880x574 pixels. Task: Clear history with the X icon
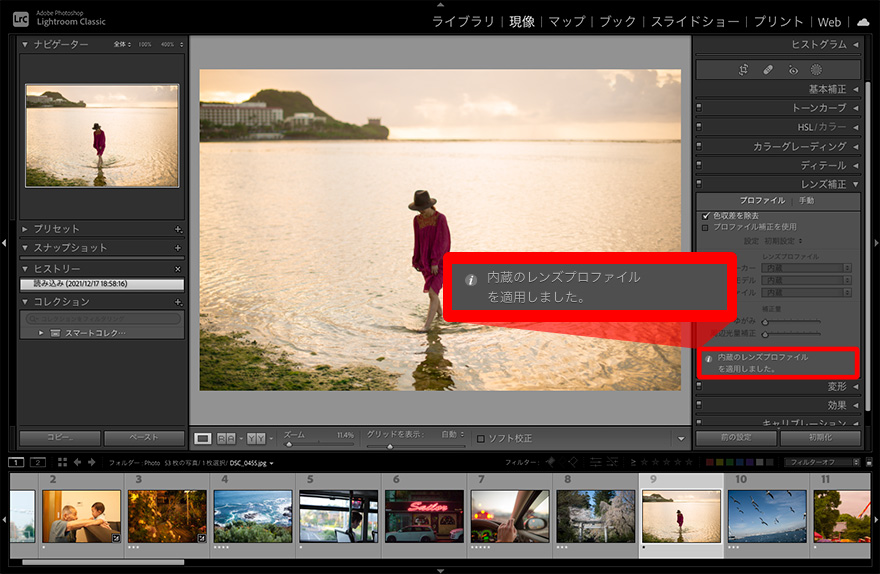coord(178,269)
